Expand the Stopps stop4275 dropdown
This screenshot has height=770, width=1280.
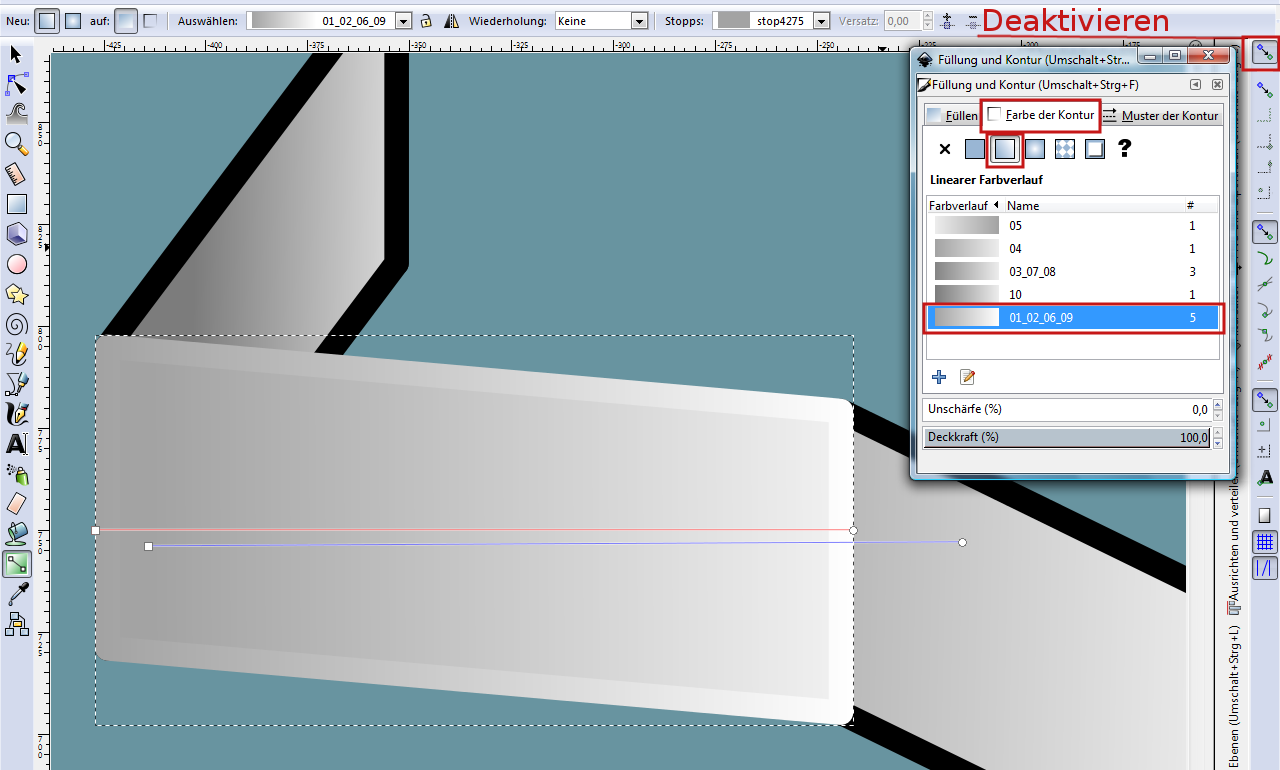pyautogui.click(x=821, y=21)
